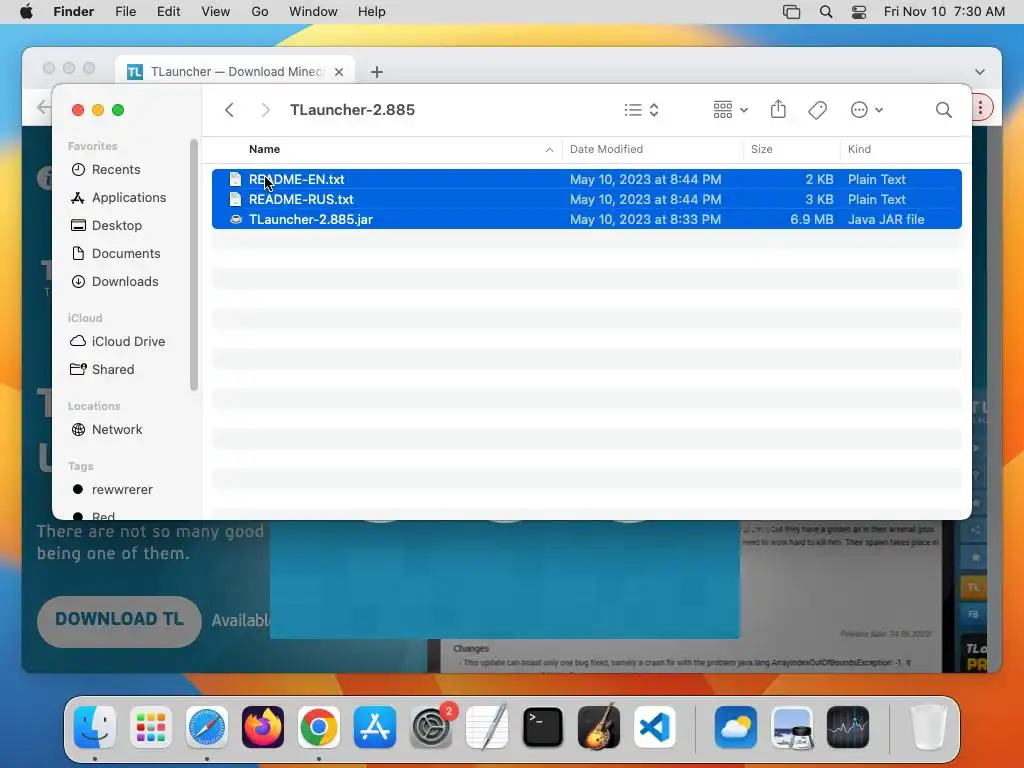Switch to the TLauncher browser tab

(235, 71)
